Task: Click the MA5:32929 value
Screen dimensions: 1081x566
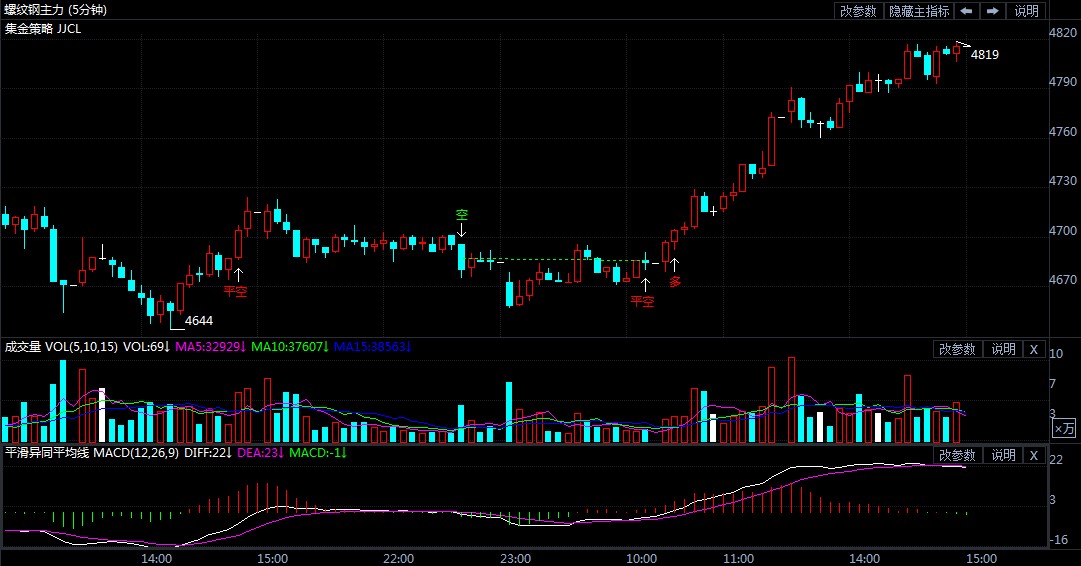Action: pos(210,347)
